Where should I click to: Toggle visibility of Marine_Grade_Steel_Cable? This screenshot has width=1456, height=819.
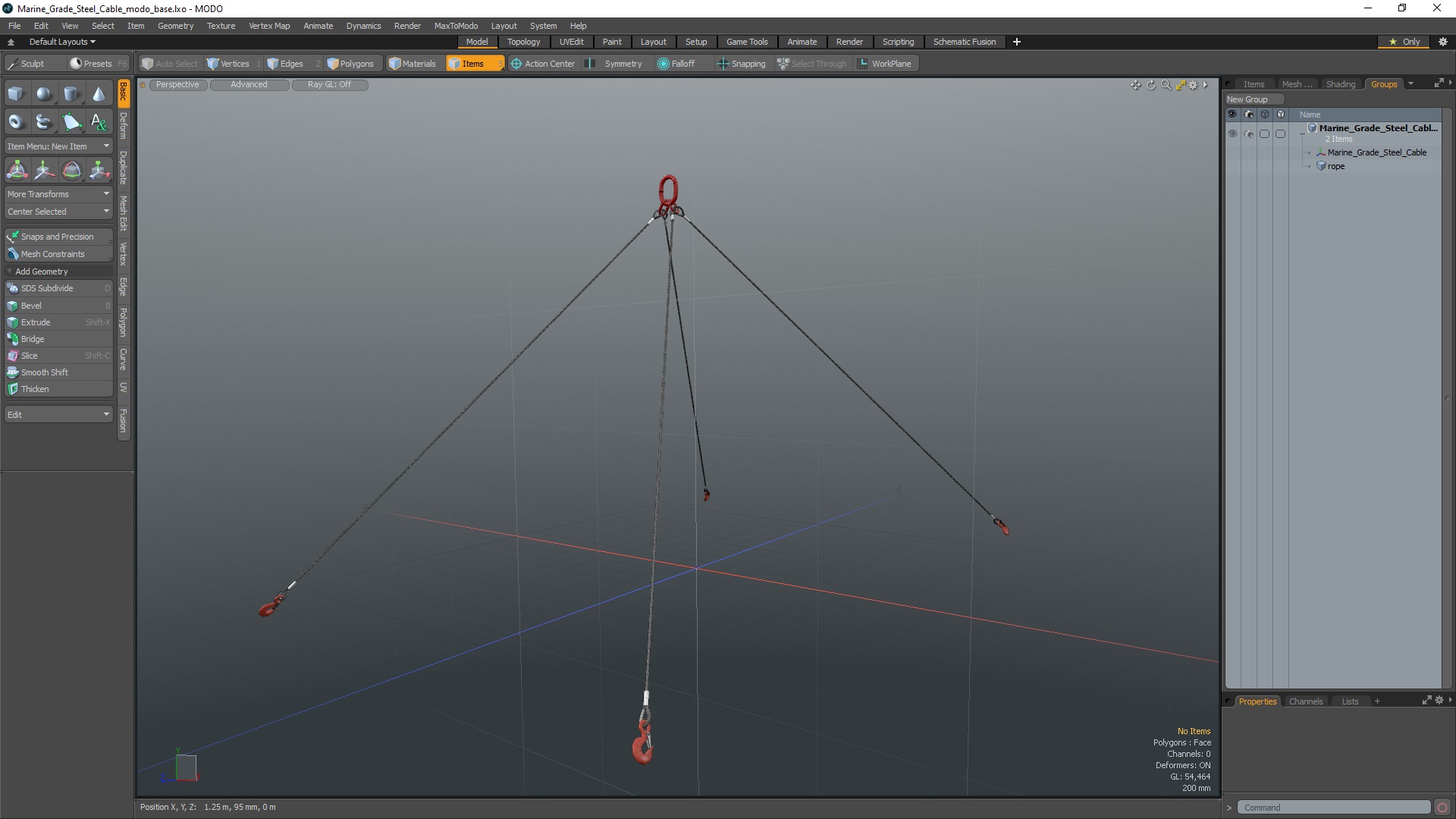point(1232,152)
